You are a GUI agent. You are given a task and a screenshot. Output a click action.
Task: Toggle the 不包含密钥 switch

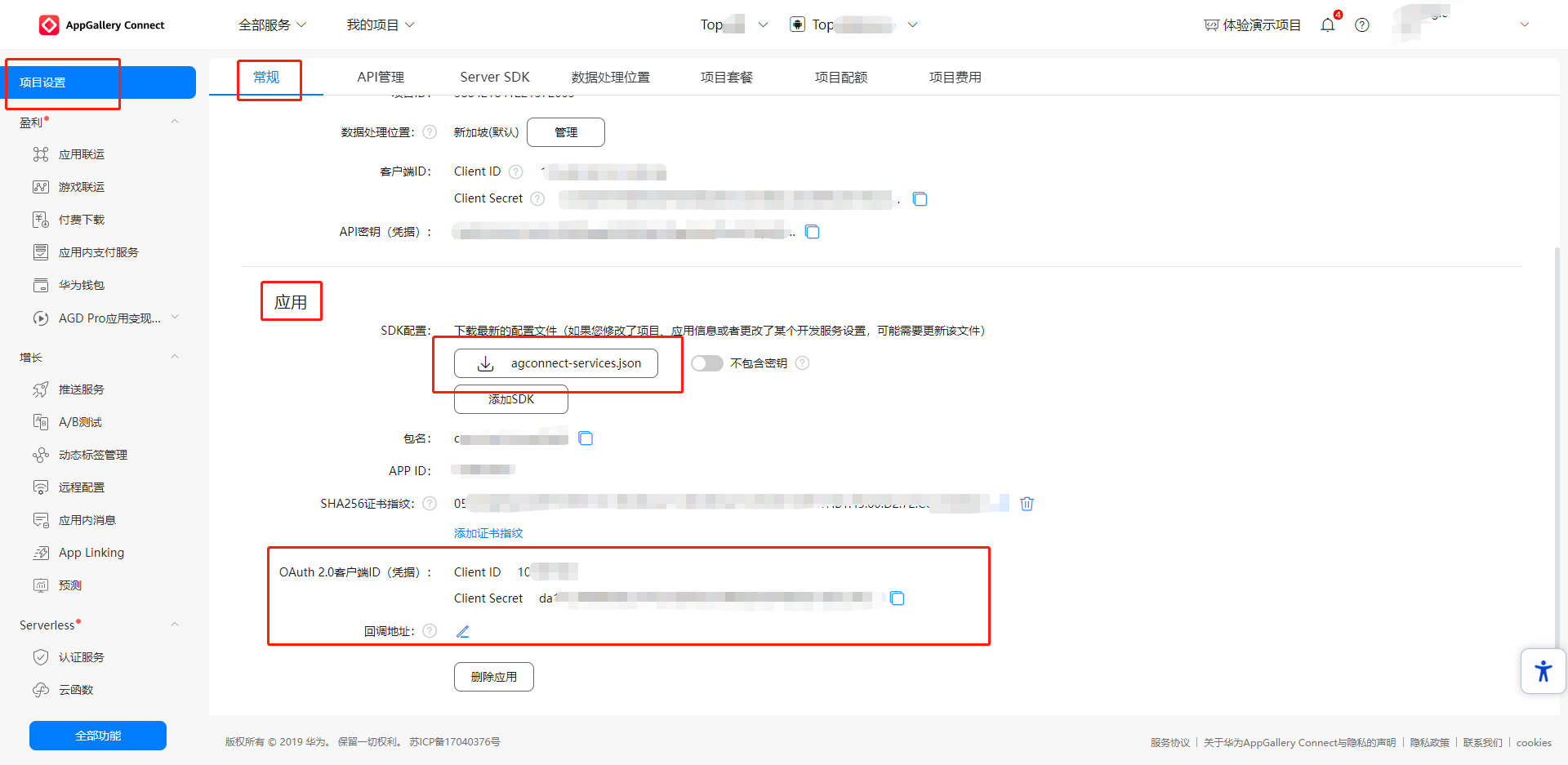[707, 363]
